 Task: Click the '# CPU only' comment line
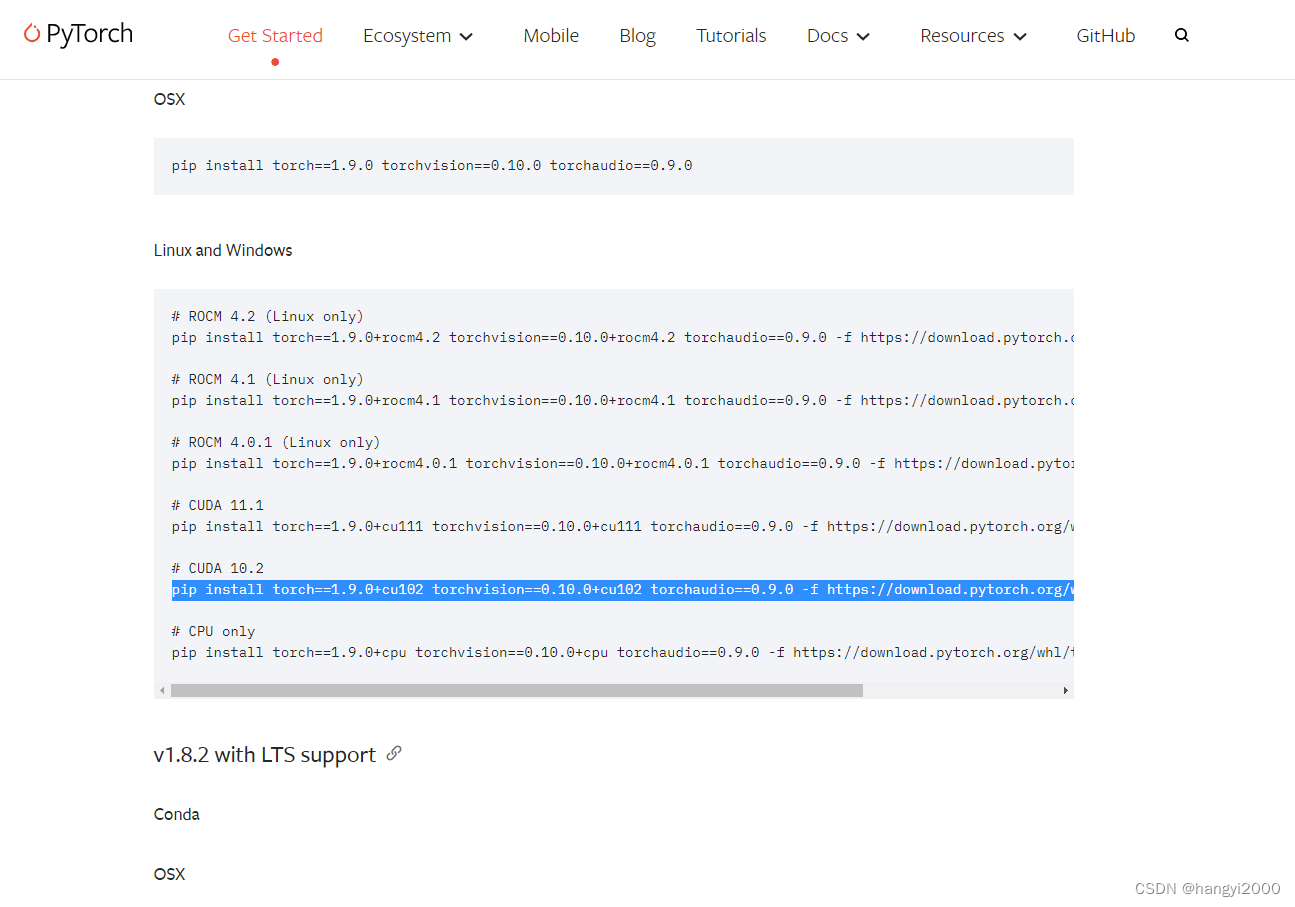pyautogui.click(x=213, y=631)
